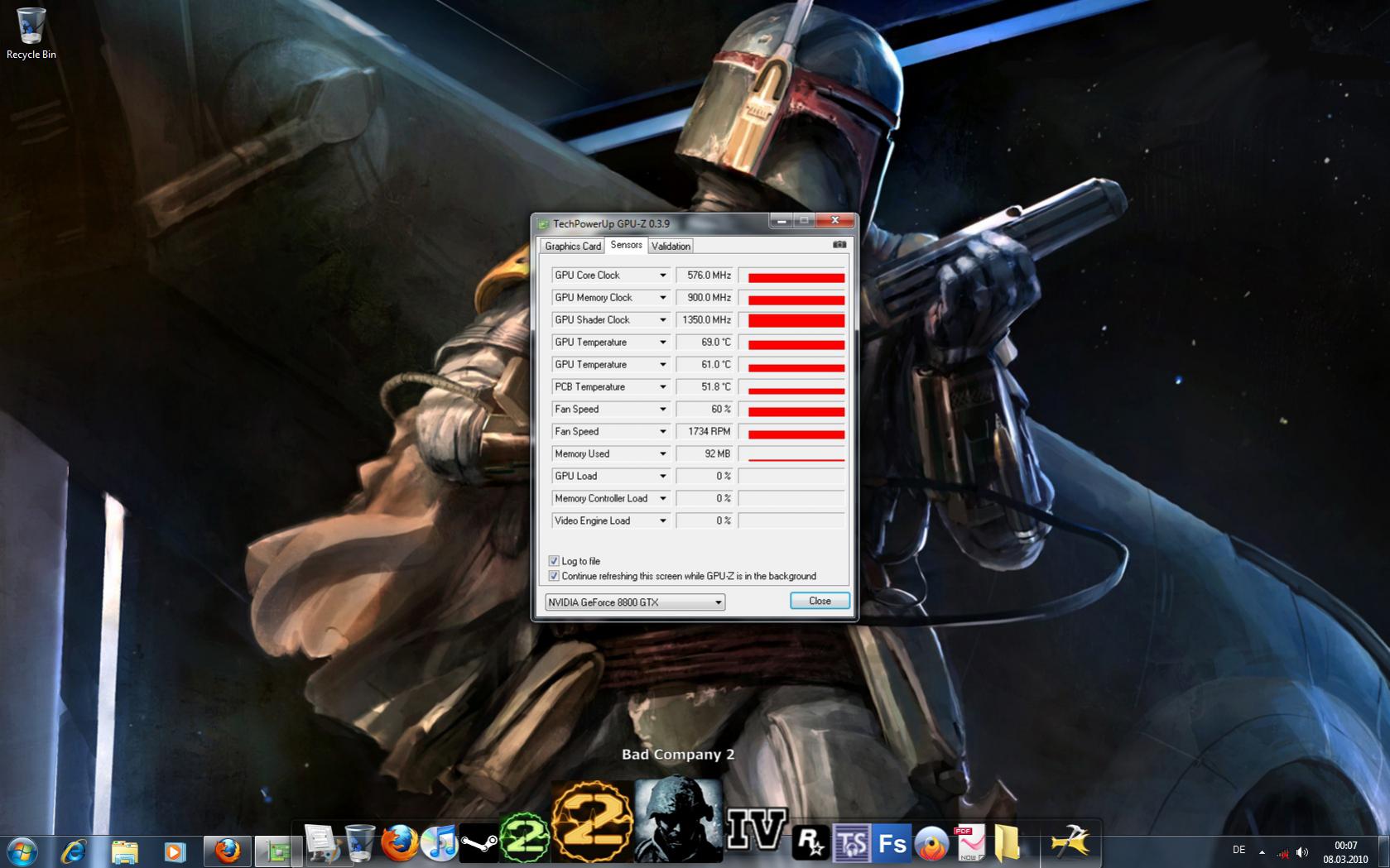Uncheck the Log to file checkbox
The width and height of the screenshot is (1390, 868).
point(554,561)
